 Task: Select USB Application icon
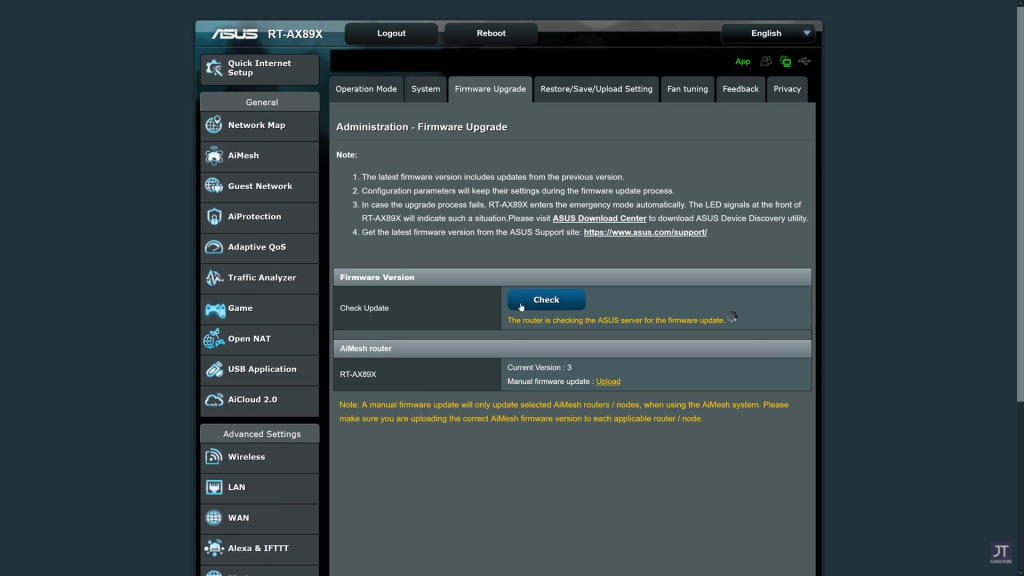click(x=214, y=369)
